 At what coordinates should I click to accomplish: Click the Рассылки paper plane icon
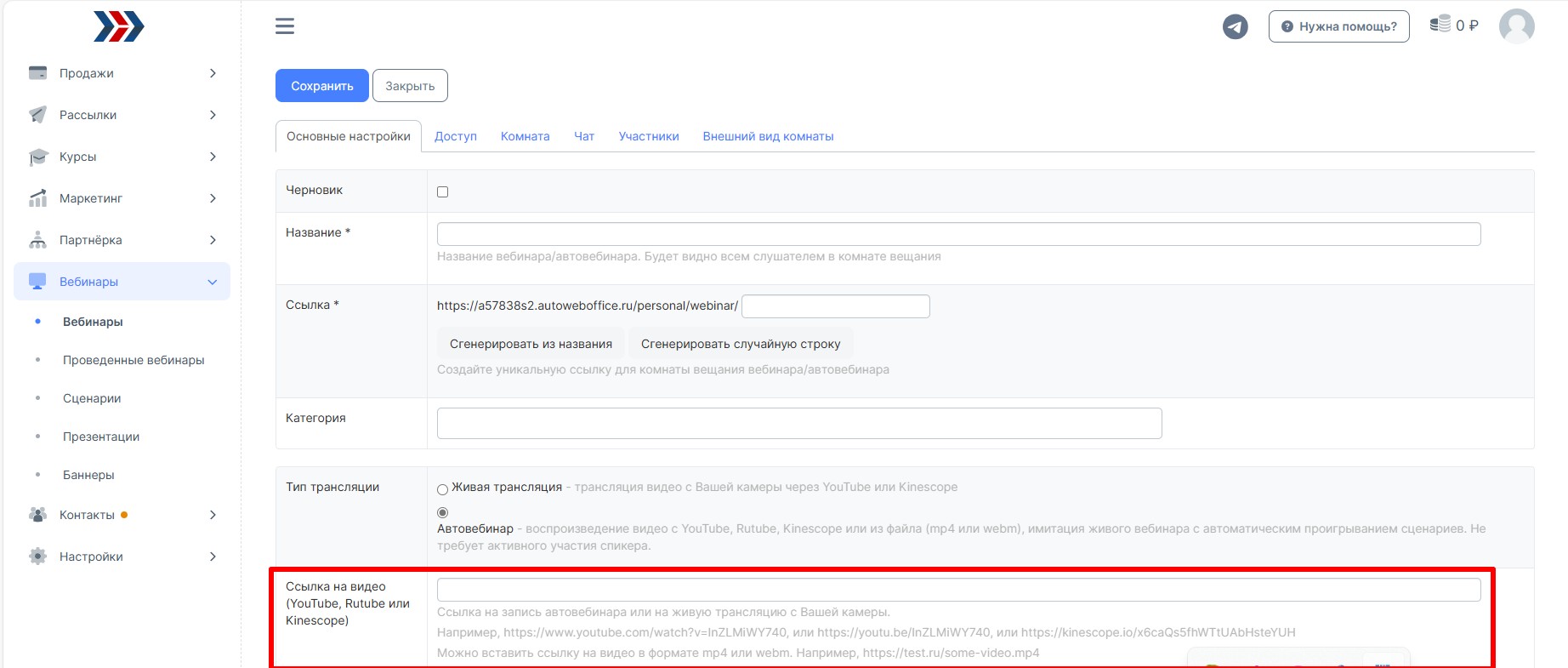point(38,115)
